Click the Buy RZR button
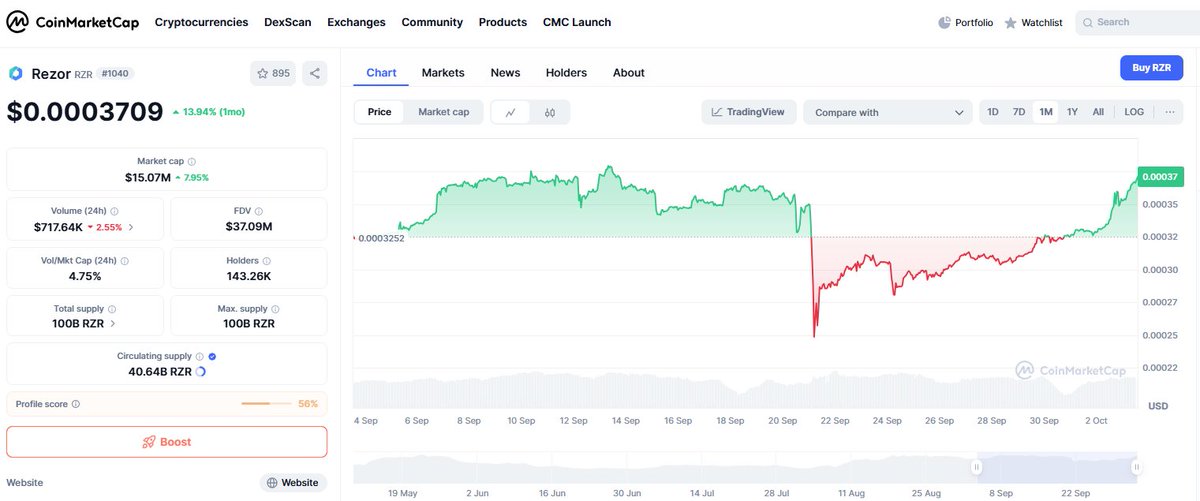1200x501 pixels. (x=1151, y=68)
